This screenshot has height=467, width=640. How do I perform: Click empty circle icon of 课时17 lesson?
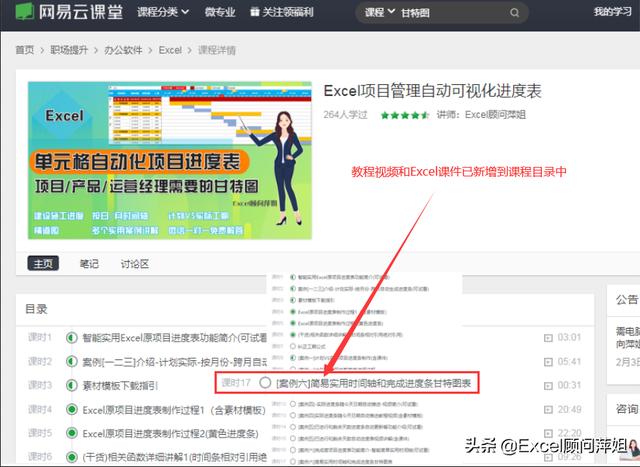click(x=265, y=383)
